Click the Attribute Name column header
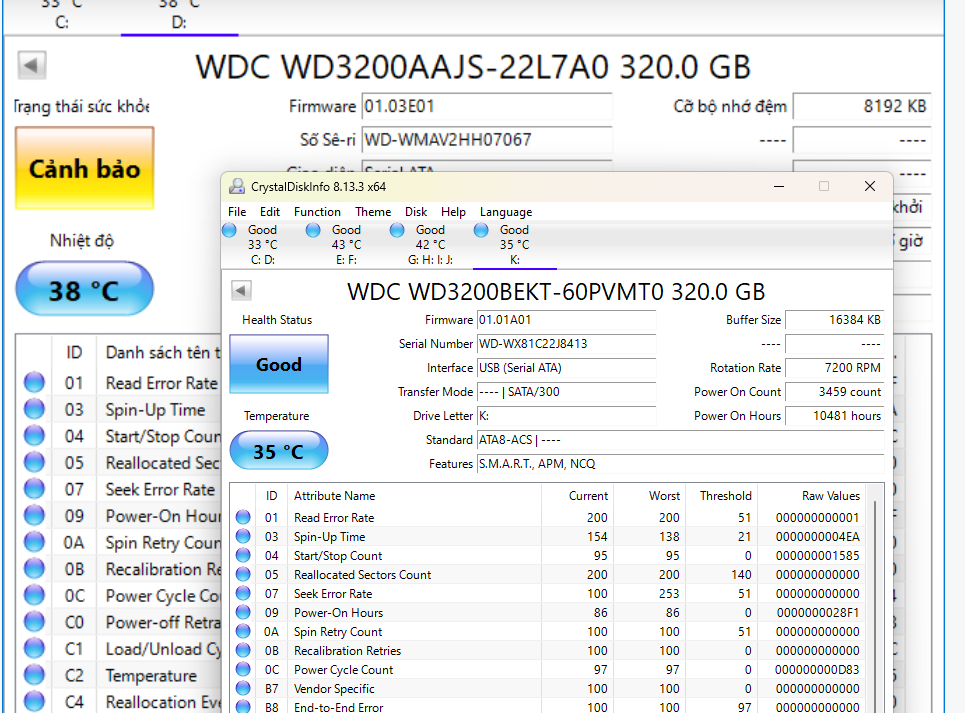This screenshot has width=965, height=713. point(416,496)
